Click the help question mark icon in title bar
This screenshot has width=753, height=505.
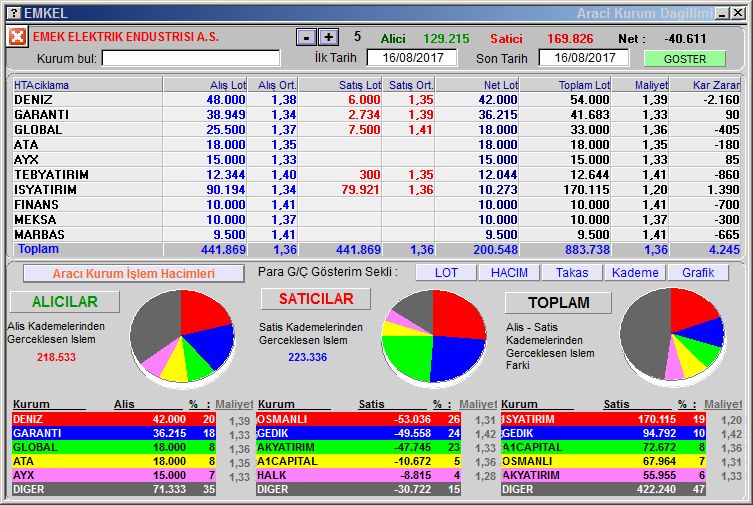coord(15,13)
